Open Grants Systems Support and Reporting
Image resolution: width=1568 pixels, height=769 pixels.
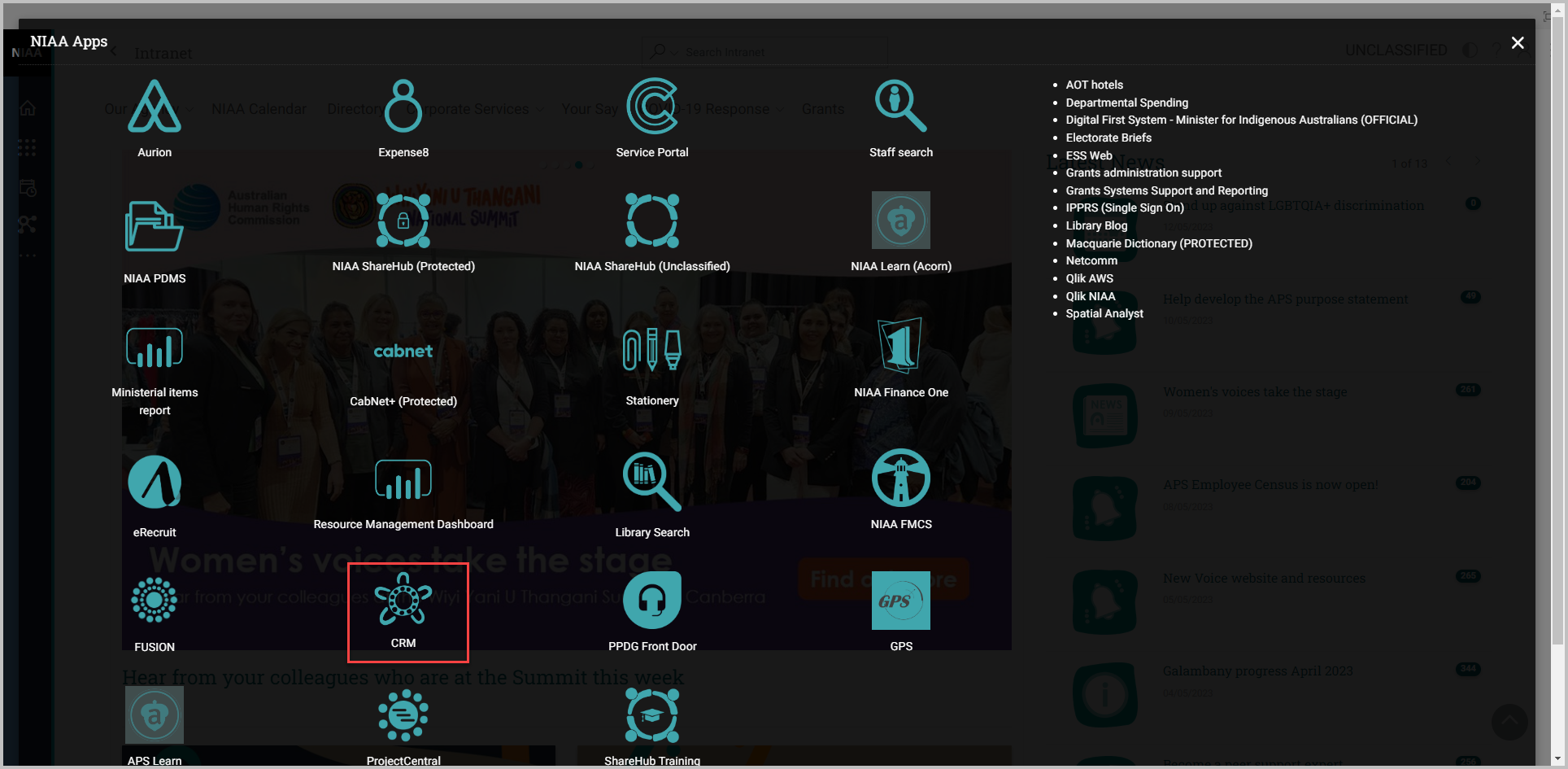click(x=1167, y=190)
